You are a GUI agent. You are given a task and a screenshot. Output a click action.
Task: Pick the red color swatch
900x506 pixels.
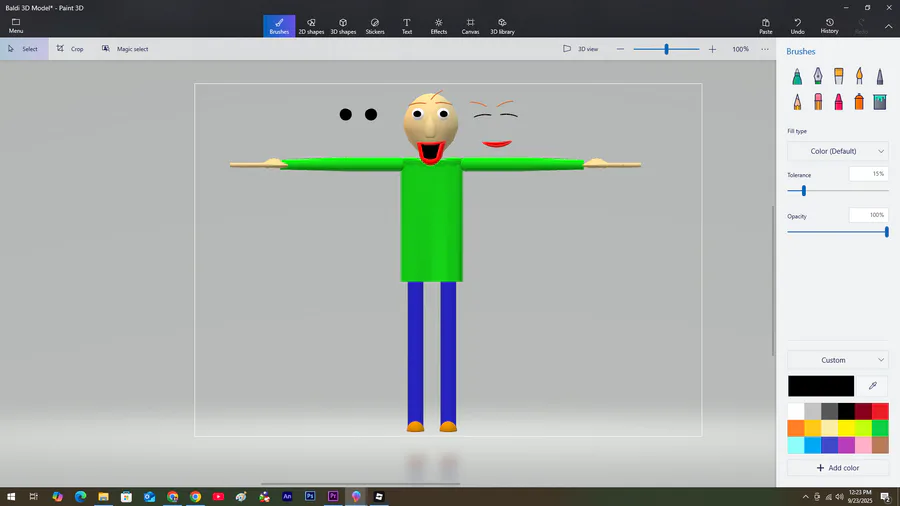tap(880, 411)
